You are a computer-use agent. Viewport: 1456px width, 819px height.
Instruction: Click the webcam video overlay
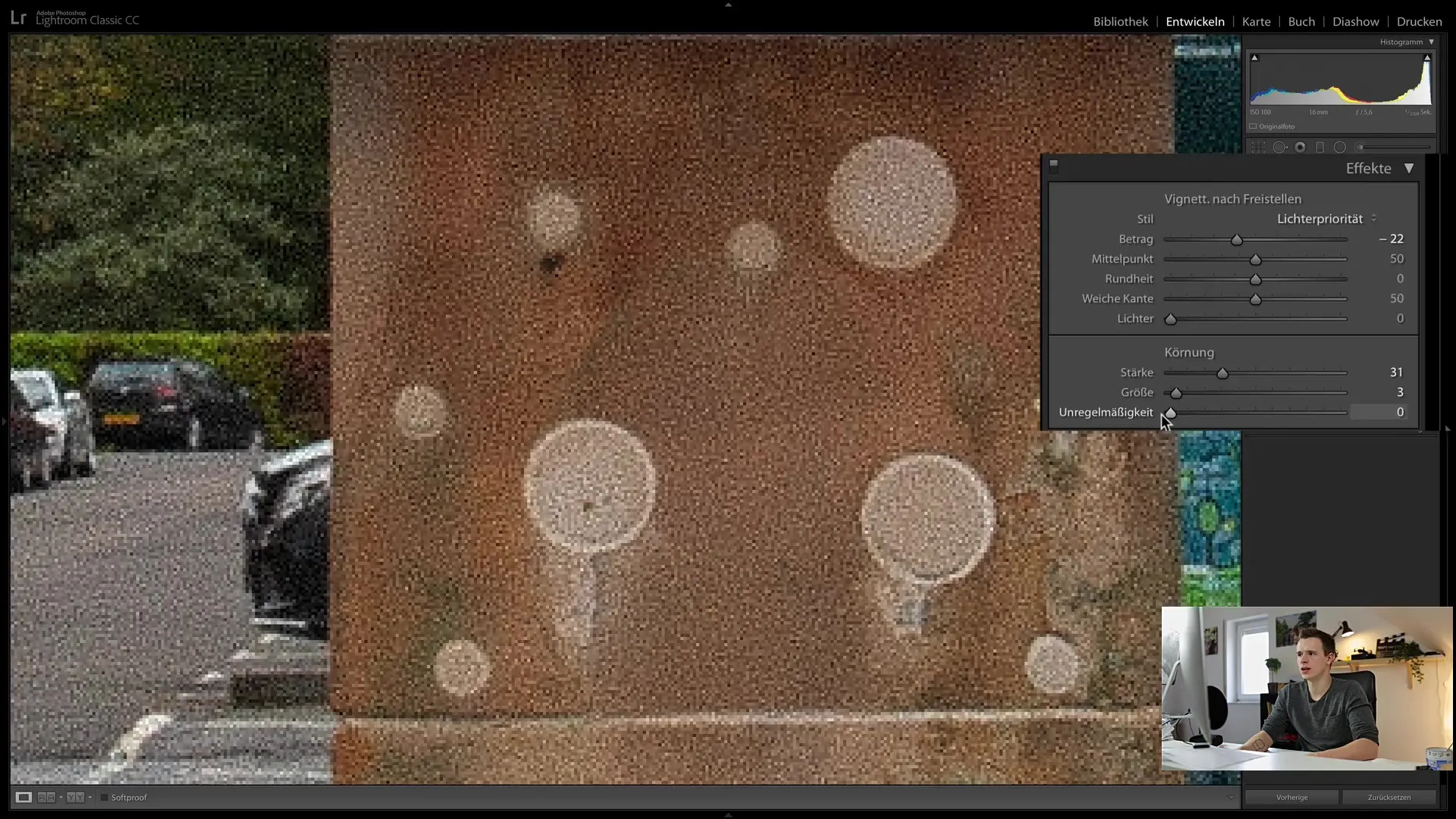(x=1307, y=689)
